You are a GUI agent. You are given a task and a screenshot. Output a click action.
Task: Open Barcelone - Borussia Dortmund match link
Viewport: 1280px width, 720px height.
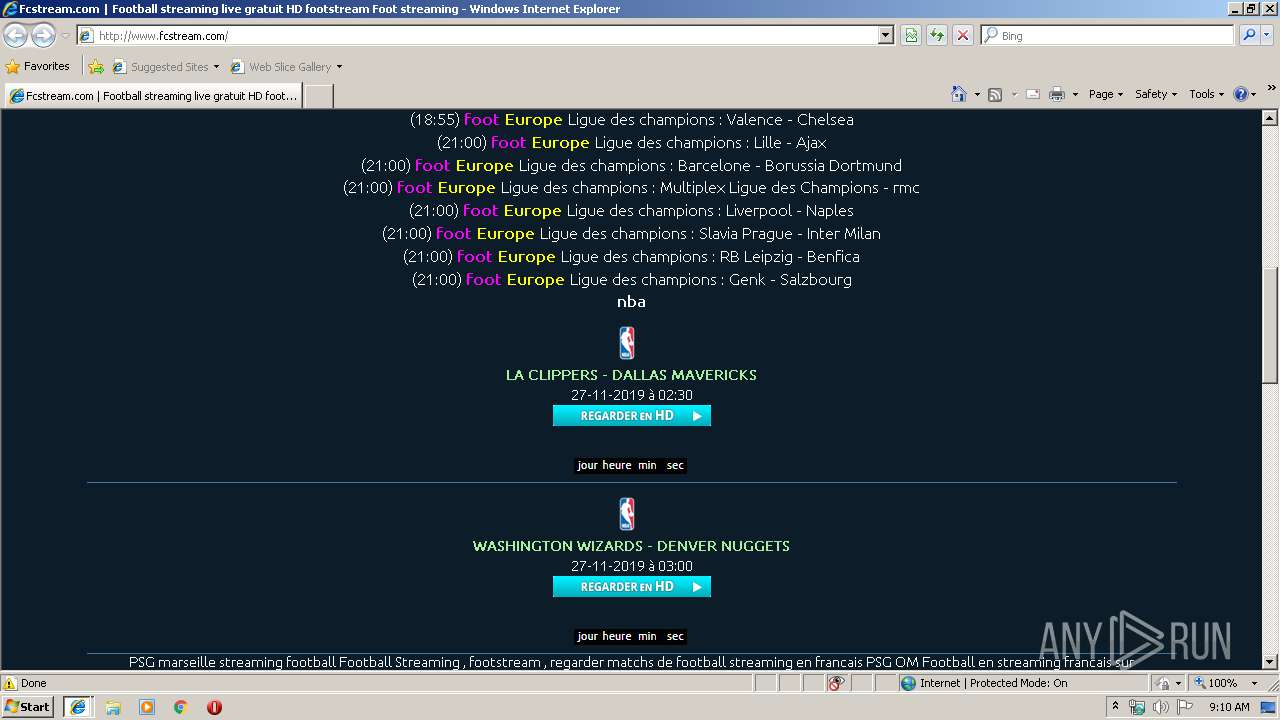(631, 165)
